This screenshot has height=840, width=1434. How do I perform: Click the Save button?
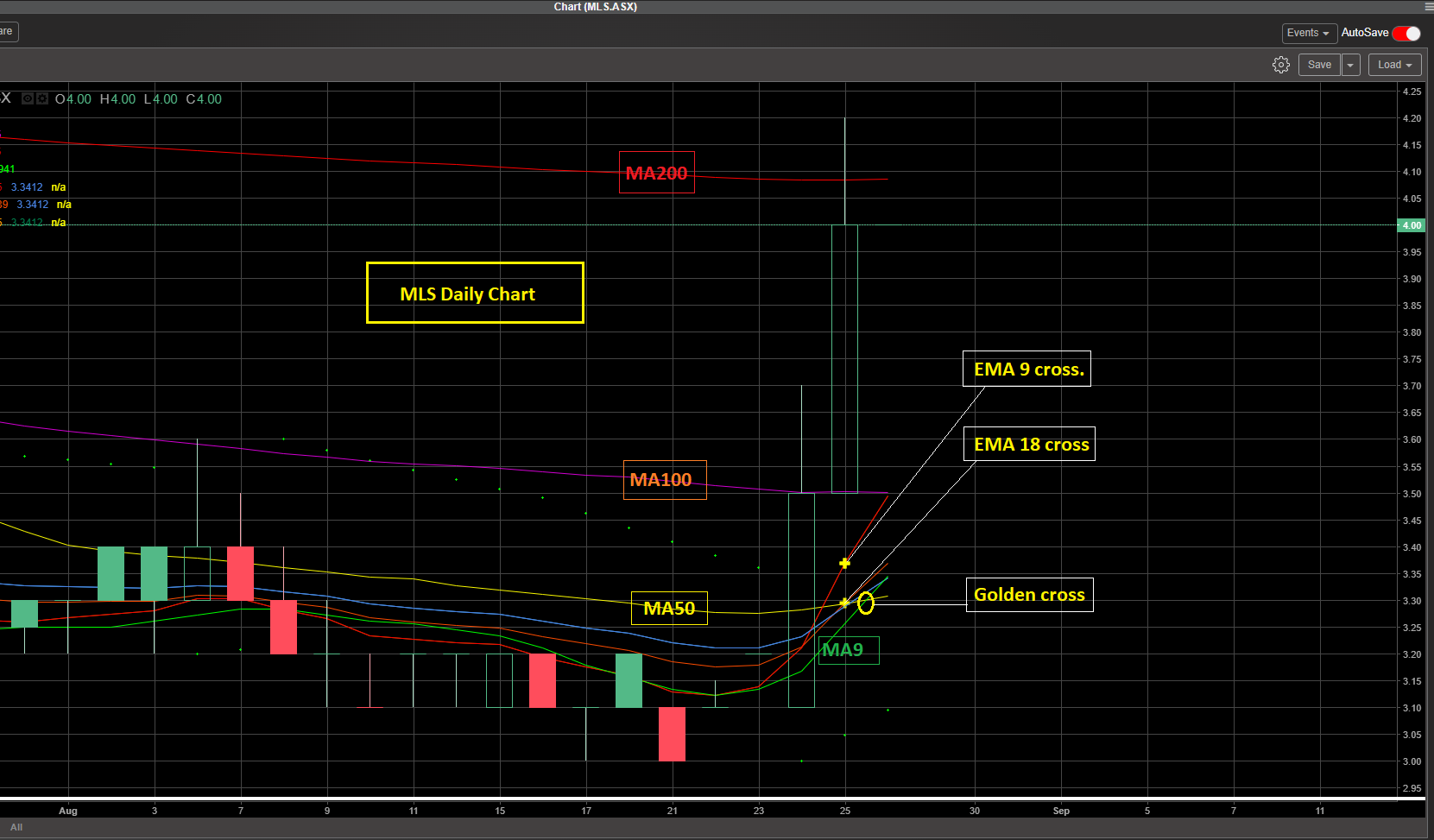pos(1319,65)
